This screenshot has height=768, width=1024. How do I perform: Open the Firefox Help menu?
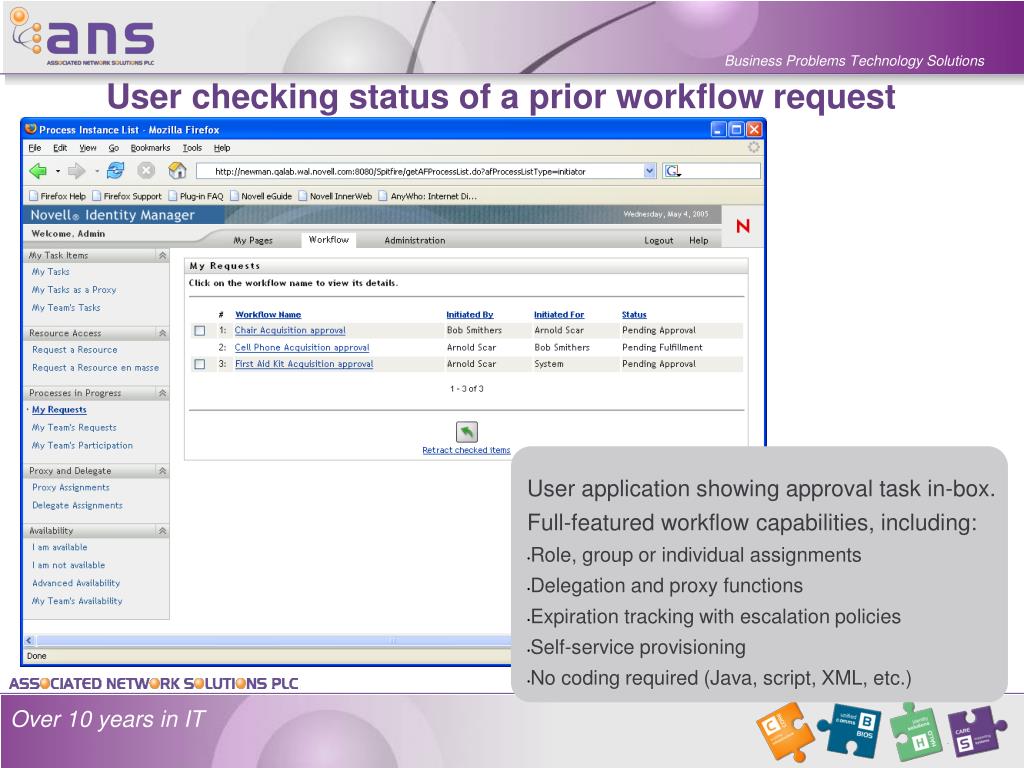(x=222, y=148)
